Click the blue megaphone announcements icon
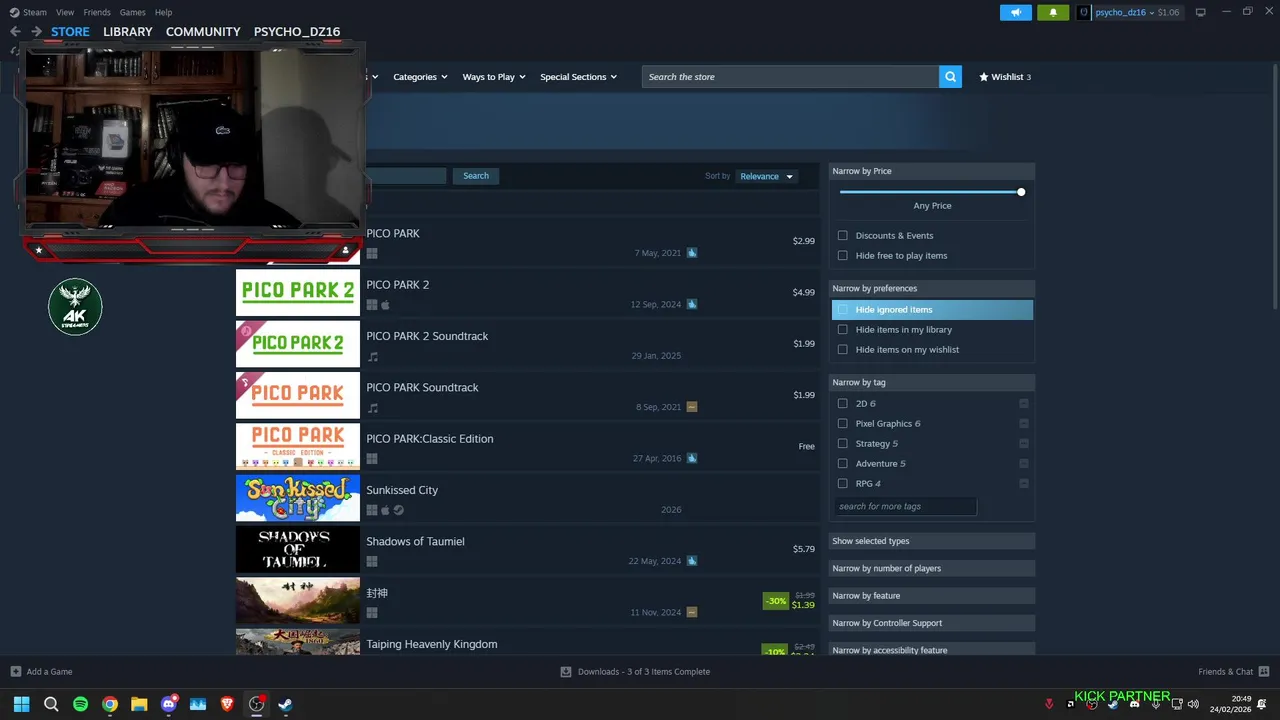This screenshot has height=720, width=1280. pos(1015,12)
